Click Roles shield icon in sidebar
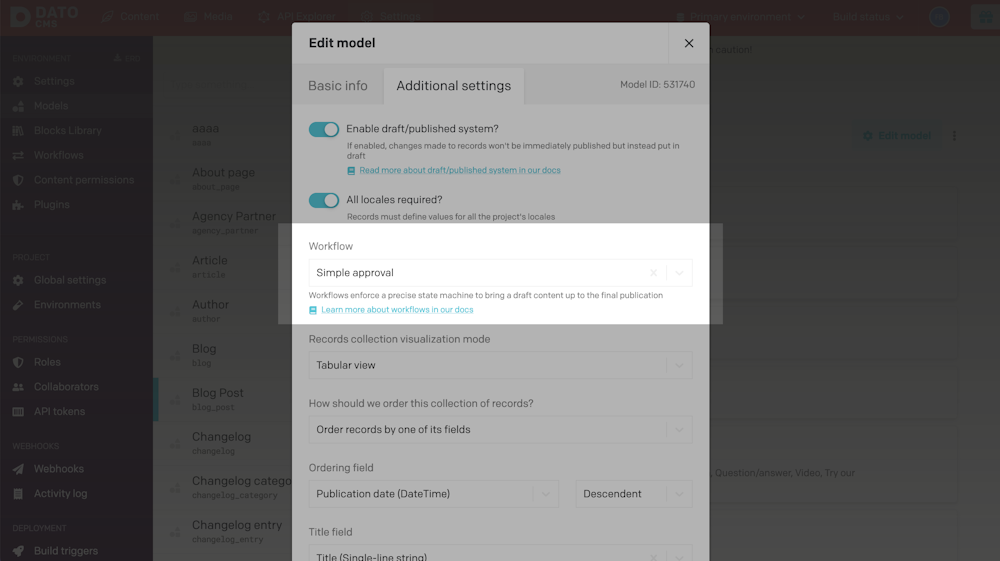The image size is (1000, 561). click(18, 362)
